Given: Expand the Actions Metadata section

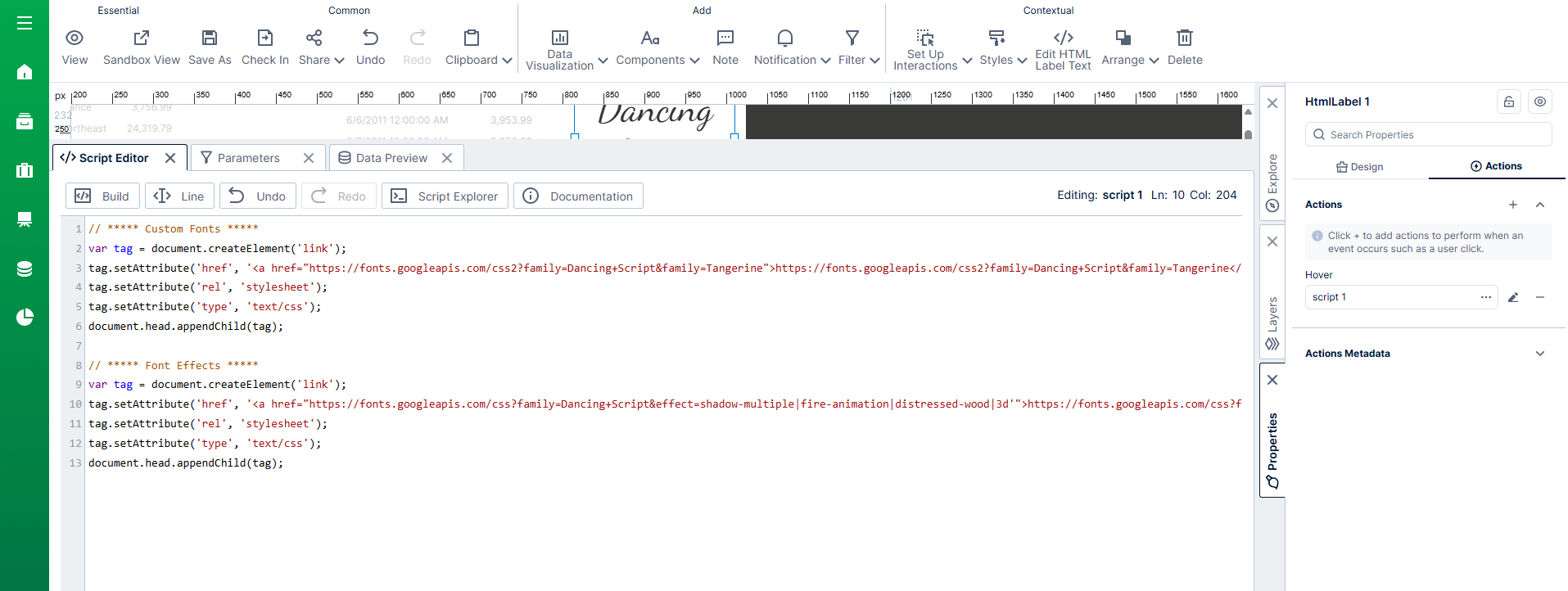Looking at the screenshot, I should click(x=1540, y=354).
